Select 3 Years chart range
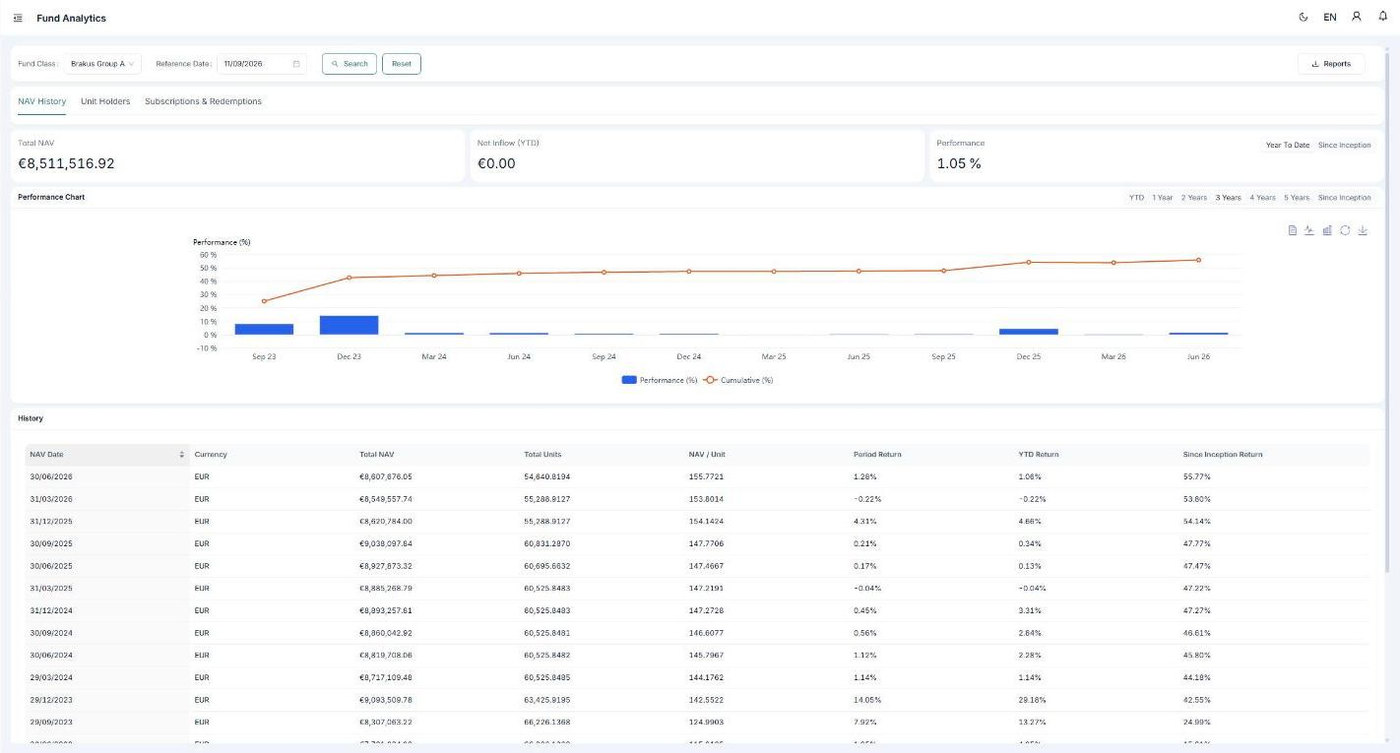1400x753 pixels. click(1228, 197)
